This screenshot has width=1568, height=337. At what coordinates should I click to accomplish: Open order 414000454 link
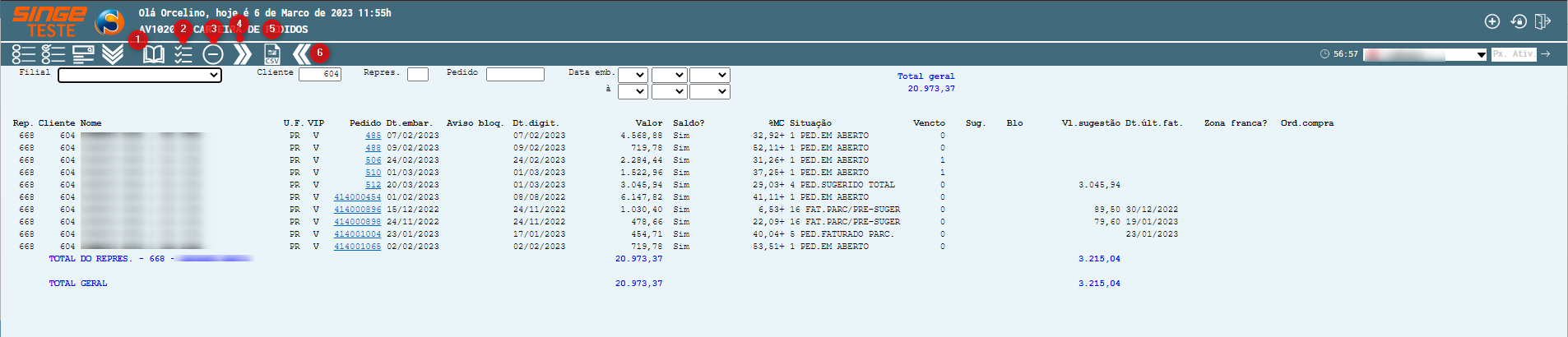[357, 197]
